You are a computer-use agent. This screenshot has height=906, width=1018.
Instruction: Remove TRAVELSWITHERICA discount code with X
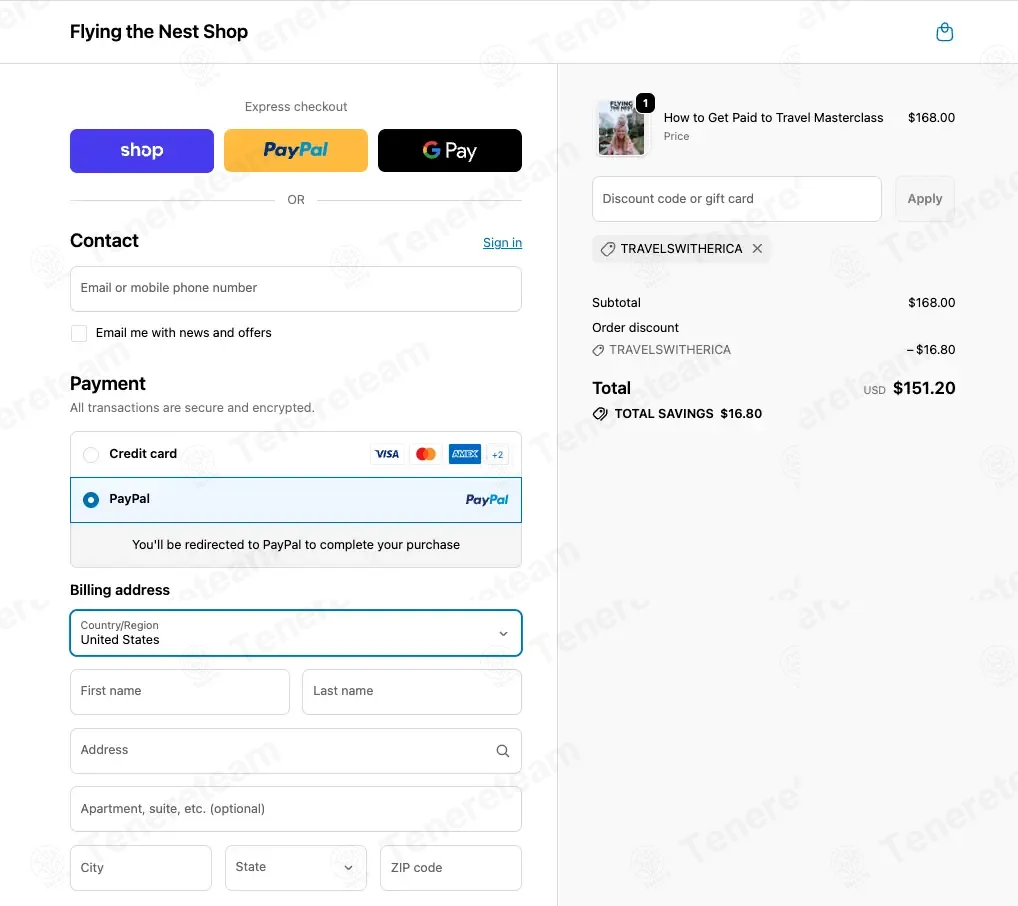click(x=757, y=249)
